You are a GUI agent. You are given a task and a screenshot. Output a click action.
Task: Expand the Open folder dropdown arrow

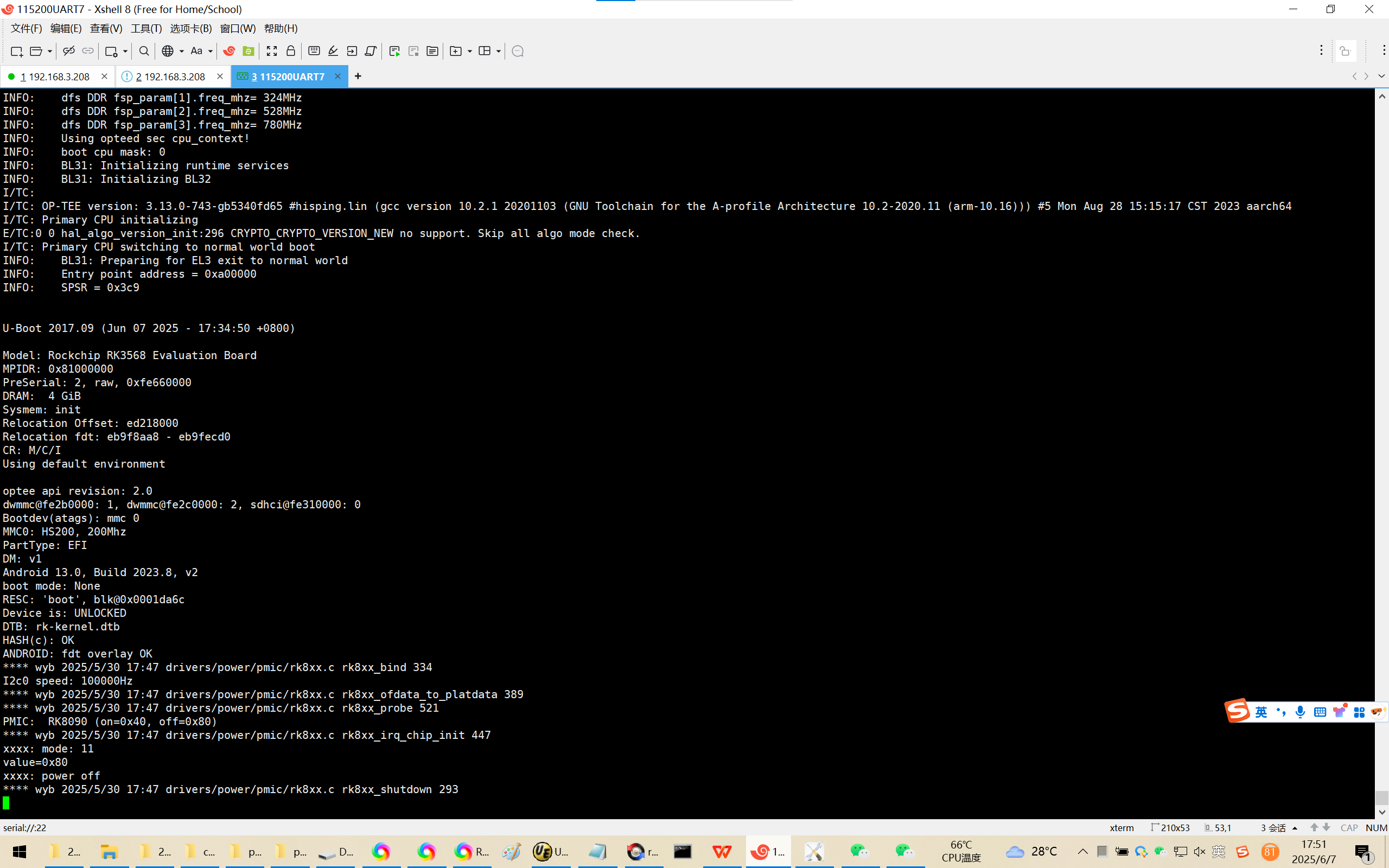[x=50, y=51]
